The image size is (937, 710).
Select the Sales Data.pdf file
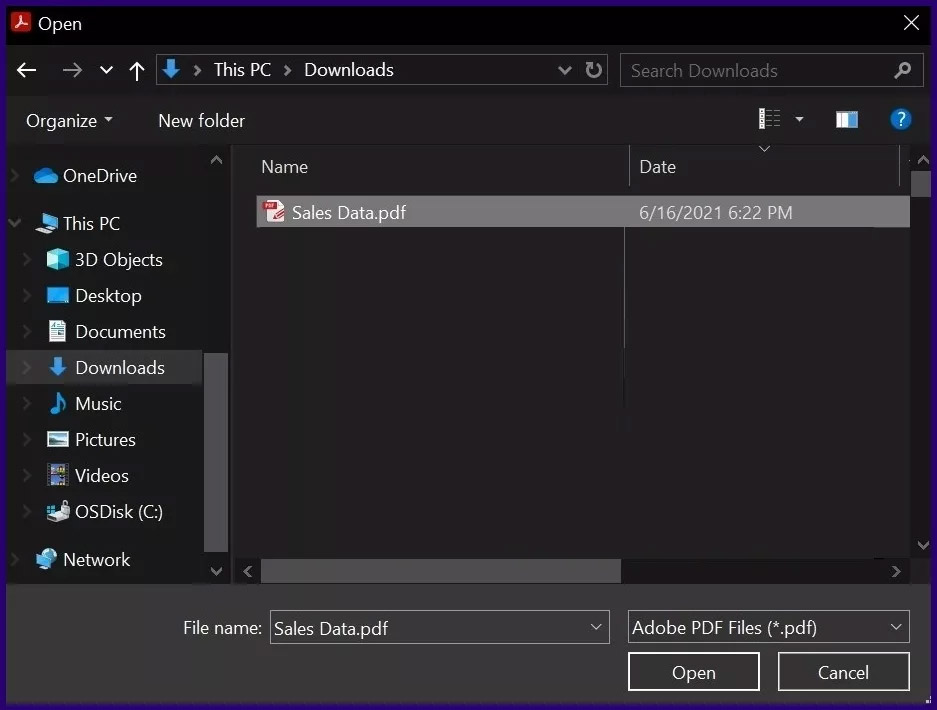click(x=348, y=212)
